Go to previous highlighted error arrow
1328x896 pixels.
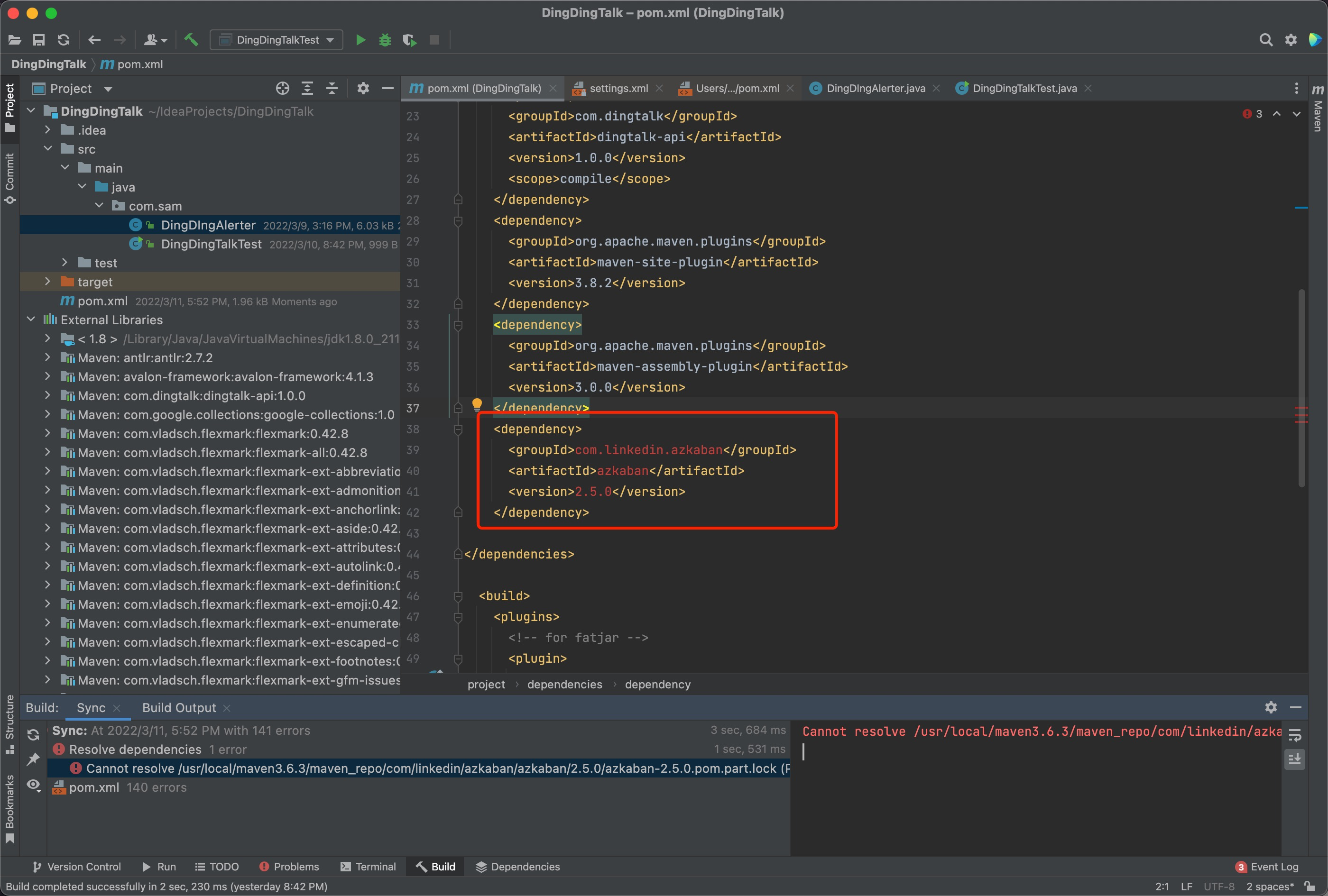[1277, 114]
